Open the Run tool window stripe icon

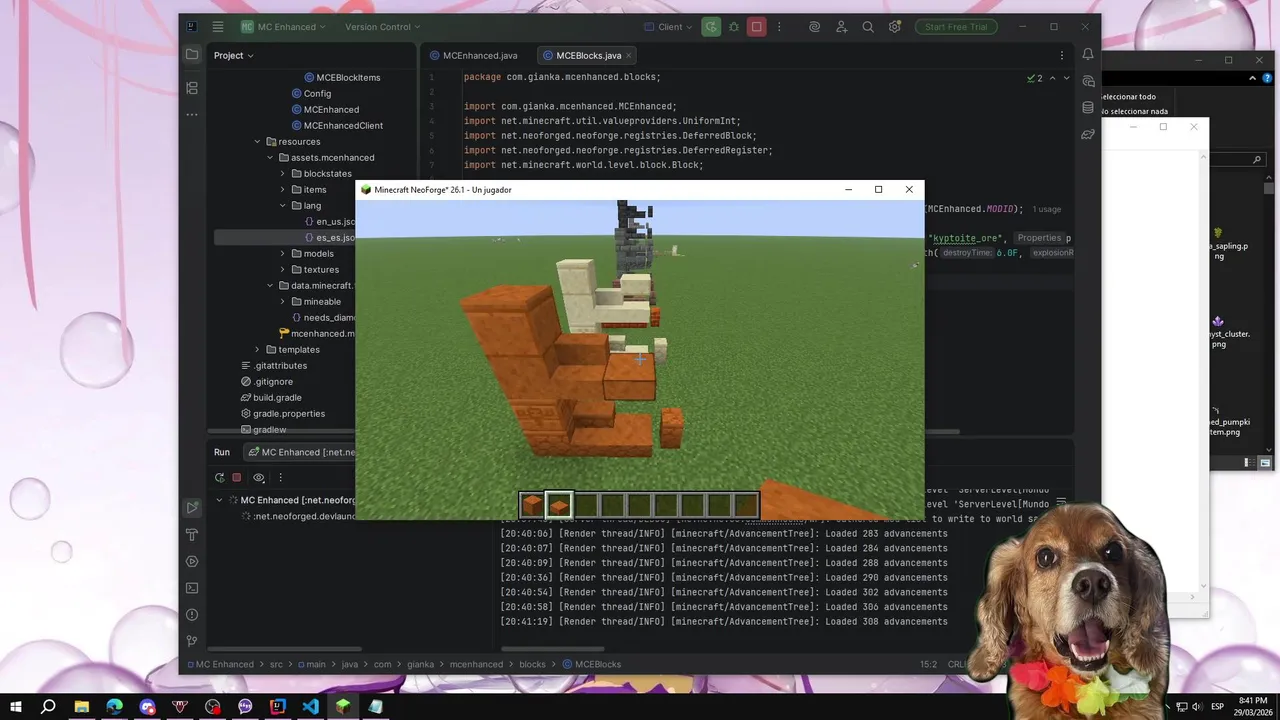192,508
